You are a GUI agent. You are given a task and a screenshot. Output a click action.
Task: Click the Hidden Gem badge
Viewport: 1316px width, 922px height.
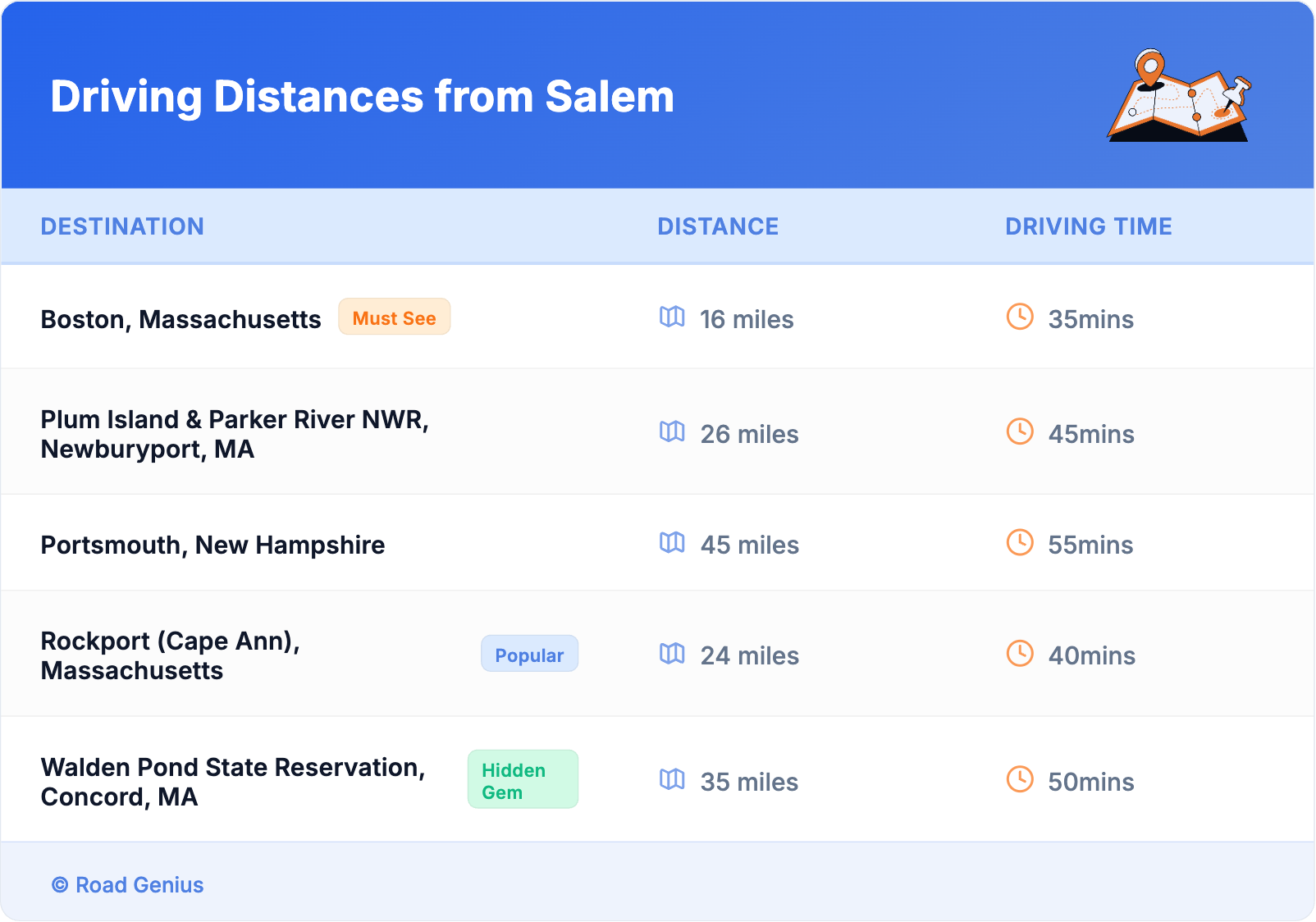click(x=523, y=780)
